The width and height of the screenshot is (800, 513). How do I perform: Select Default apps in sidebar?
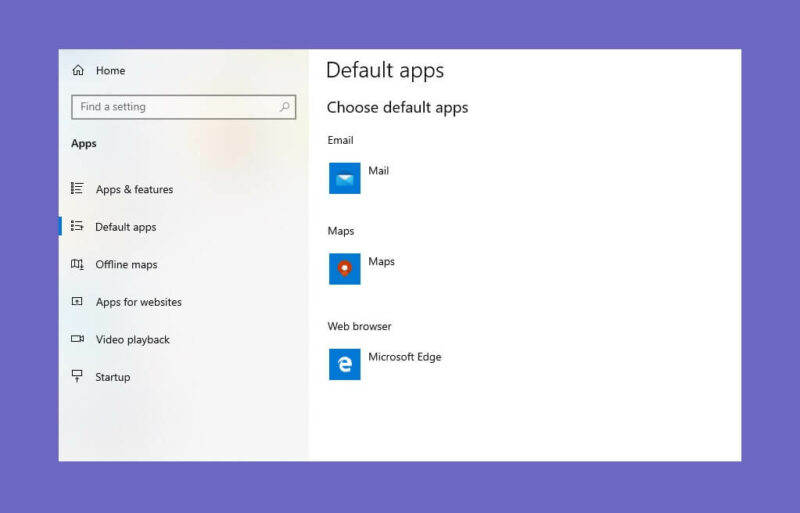[126, 227]
